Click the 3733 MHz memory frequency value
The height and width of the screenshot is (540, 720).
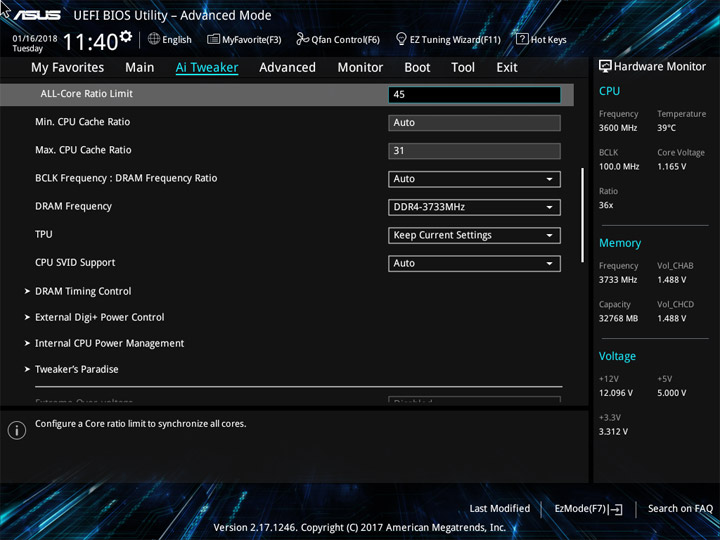[x=618, y=280]
